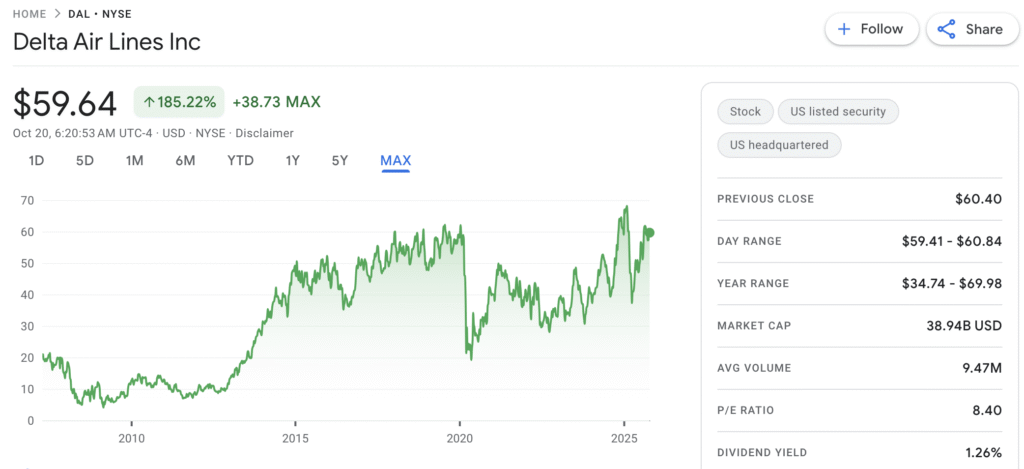Click the green up-arrow in the percentage badge
The image size is (1024, 469).
(x=149, y=103)
